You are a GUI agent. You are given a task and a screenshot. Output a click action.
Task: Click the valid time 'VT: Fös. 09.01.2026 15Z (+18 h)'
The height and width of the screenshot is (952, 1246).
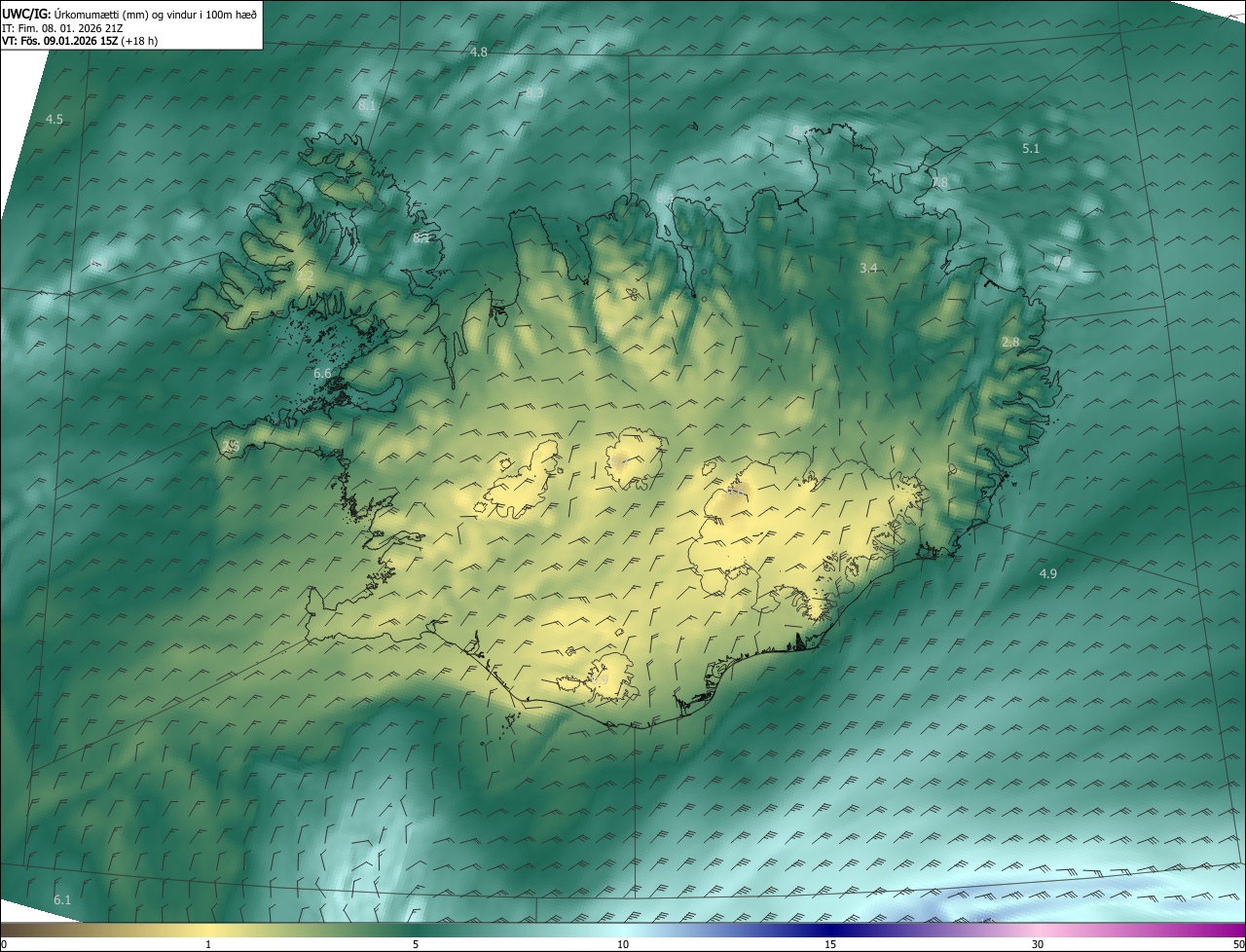[x=78, y=41]
